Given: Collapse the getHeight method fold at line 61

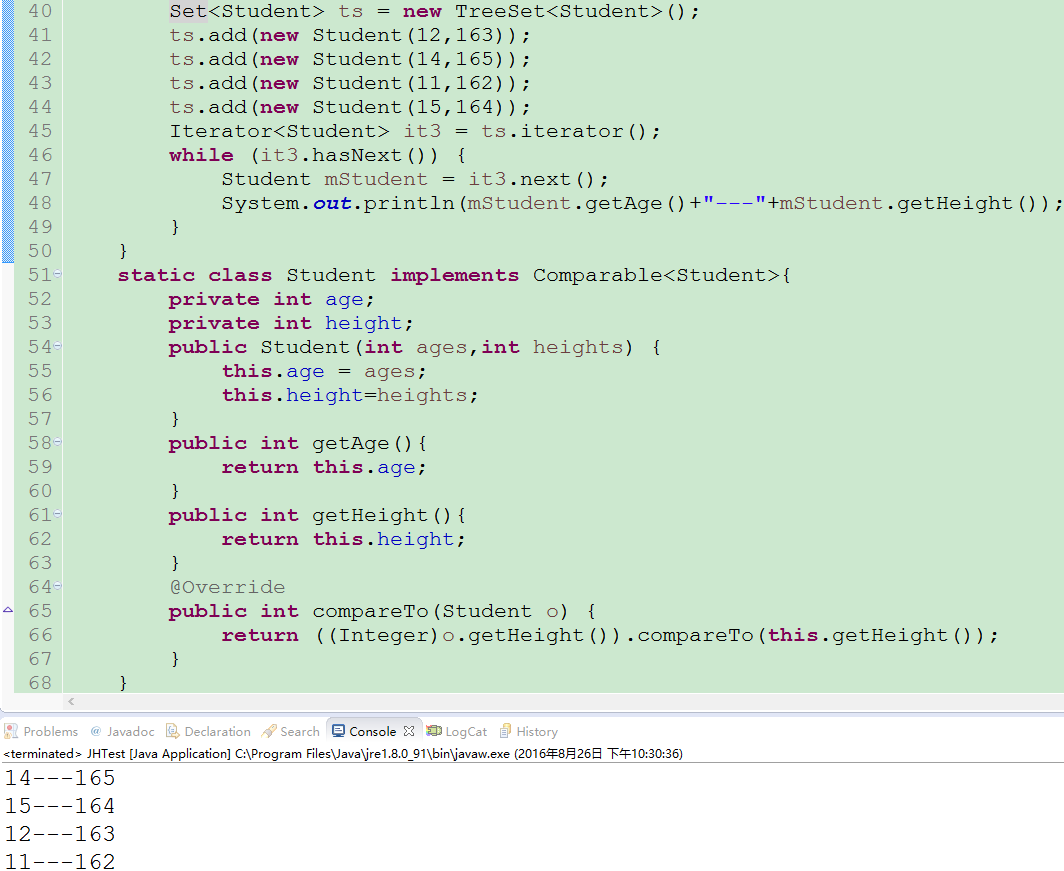Looking at the screenshot, I should pos(58,514).
